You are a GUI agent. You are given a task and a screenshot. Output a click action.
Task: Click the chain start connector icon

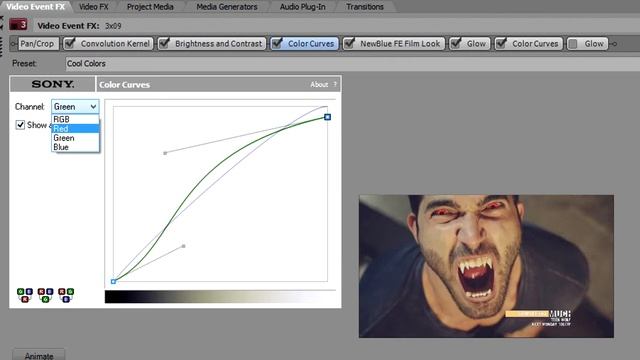click(x=13, y=44)
